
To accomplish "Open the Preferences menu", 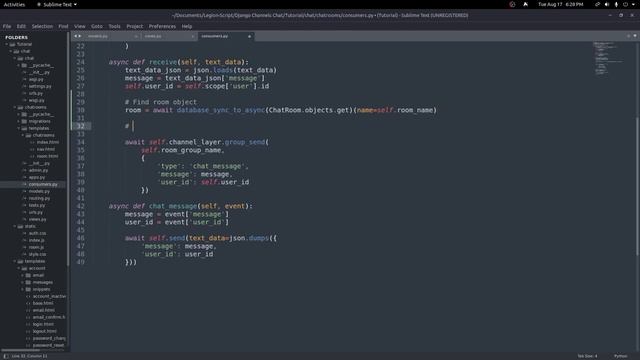I will point(162,26).
